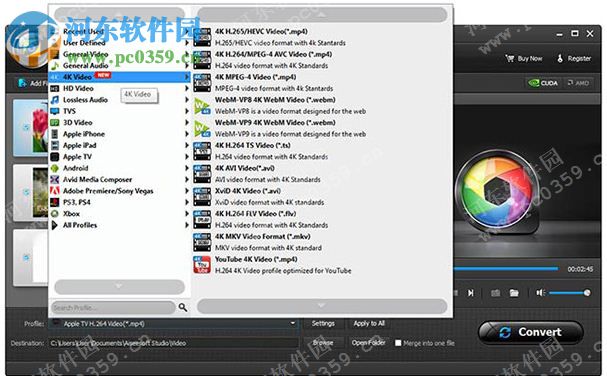Click the 4K H.265/HEVC Video format icon
This screenshot has width=607, height=376.
coord(202,37)
